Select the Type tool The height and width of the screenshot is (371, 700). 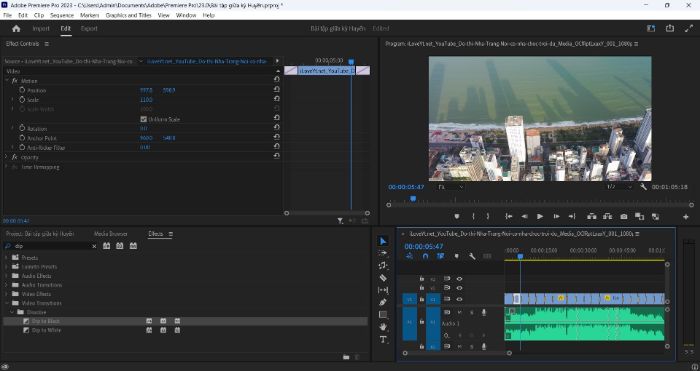(x=383, y=339)
